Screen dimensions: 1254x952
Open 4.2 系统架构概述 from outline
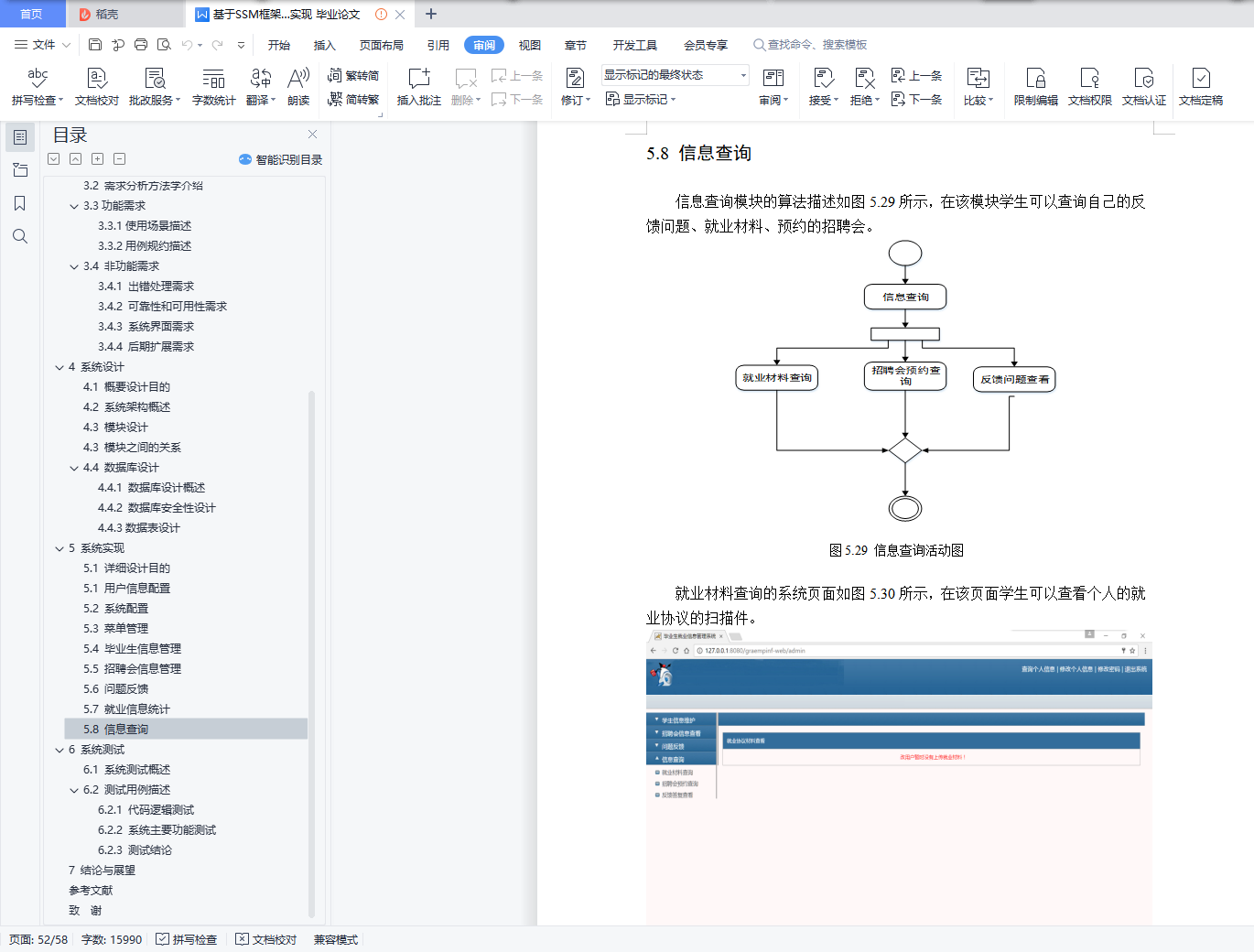tap(126, 407)
